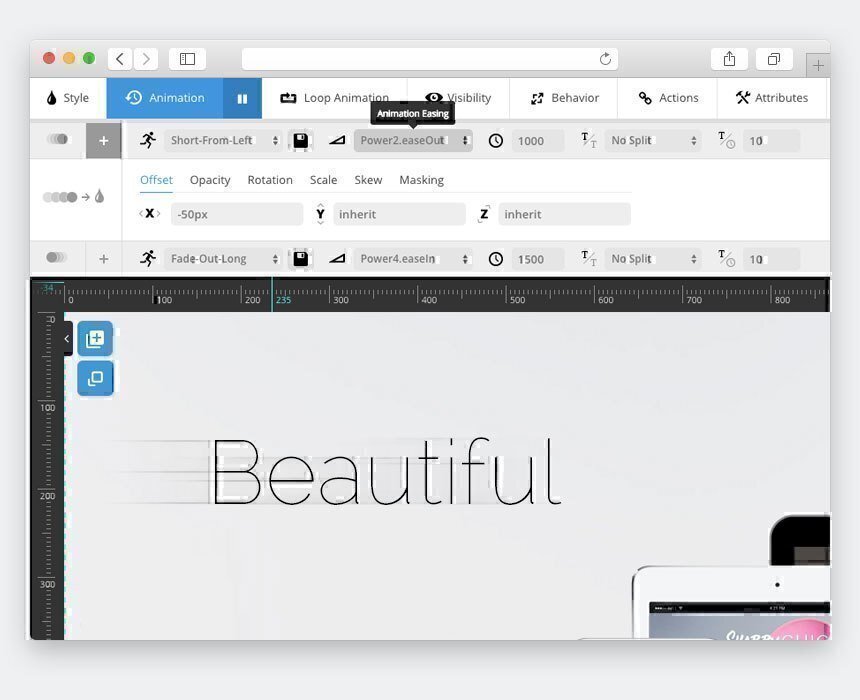The image size is (860, 700).
Task: Expand the Power2.easeOut easing dropdown
Action: click(x=413, y=141)
